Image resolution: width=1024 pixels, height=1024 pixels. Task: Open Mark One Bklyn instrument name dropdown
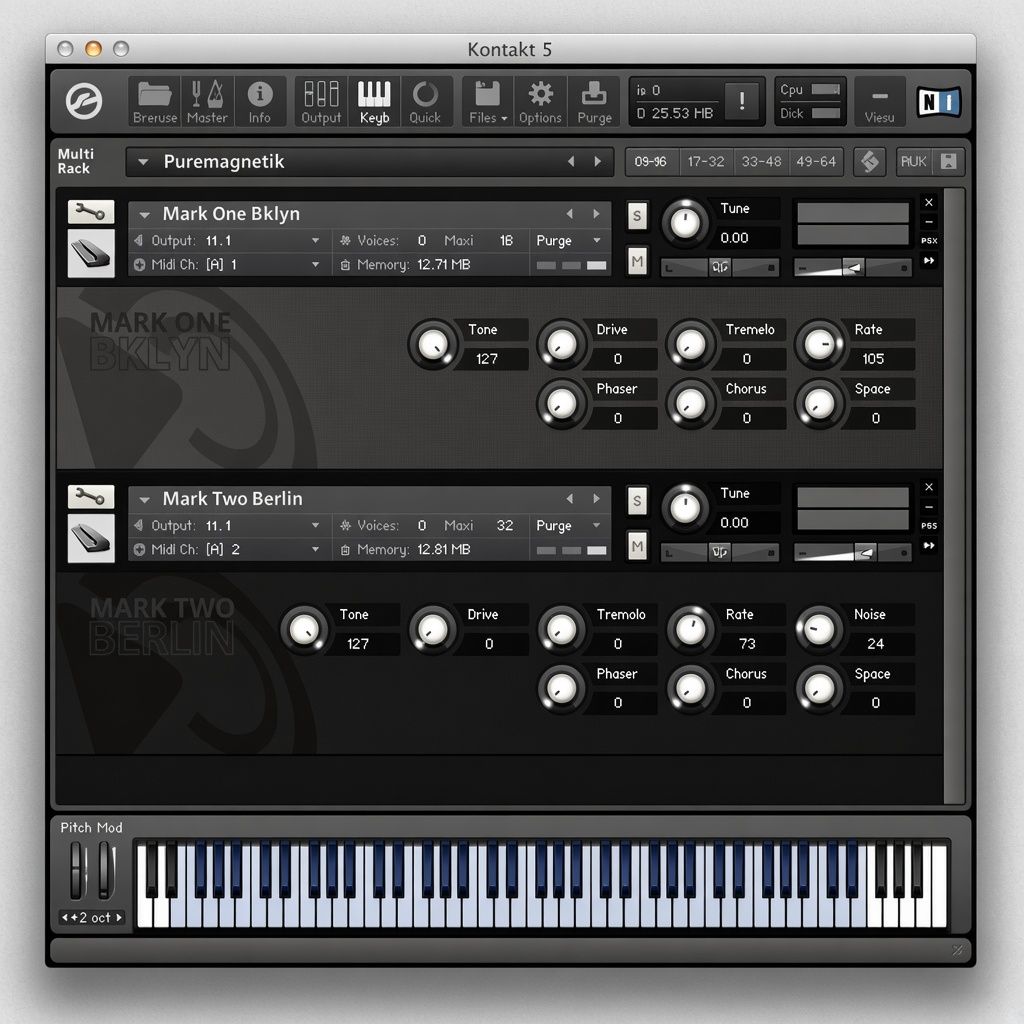click(144, 214)
